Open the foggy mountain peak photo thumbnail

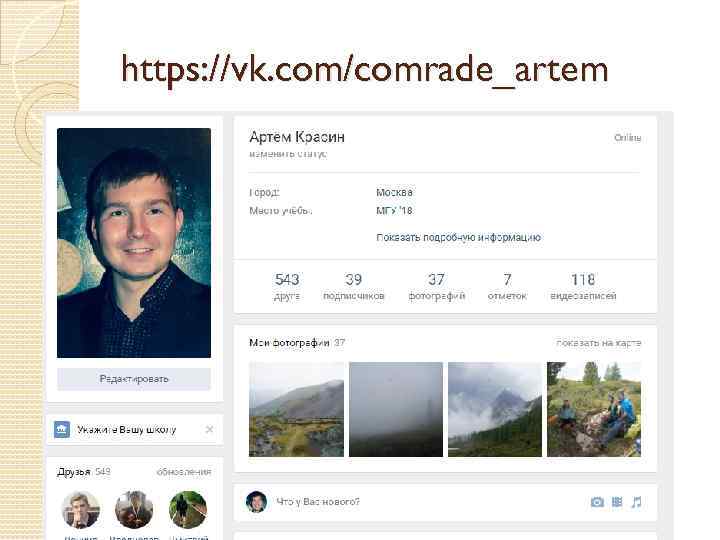click(495, 409)
